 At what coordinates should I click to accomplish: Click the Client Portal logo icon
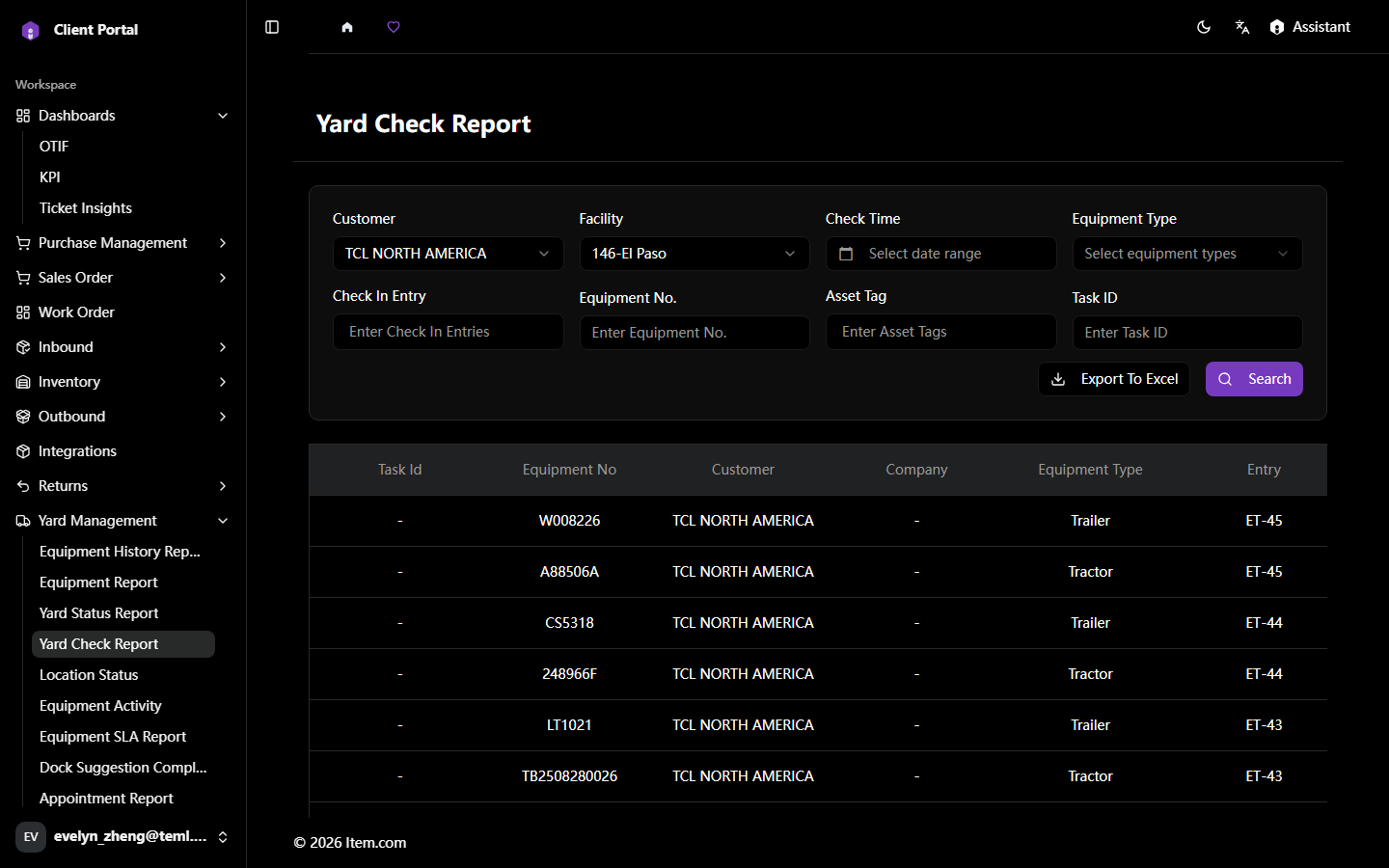[31, 31]
